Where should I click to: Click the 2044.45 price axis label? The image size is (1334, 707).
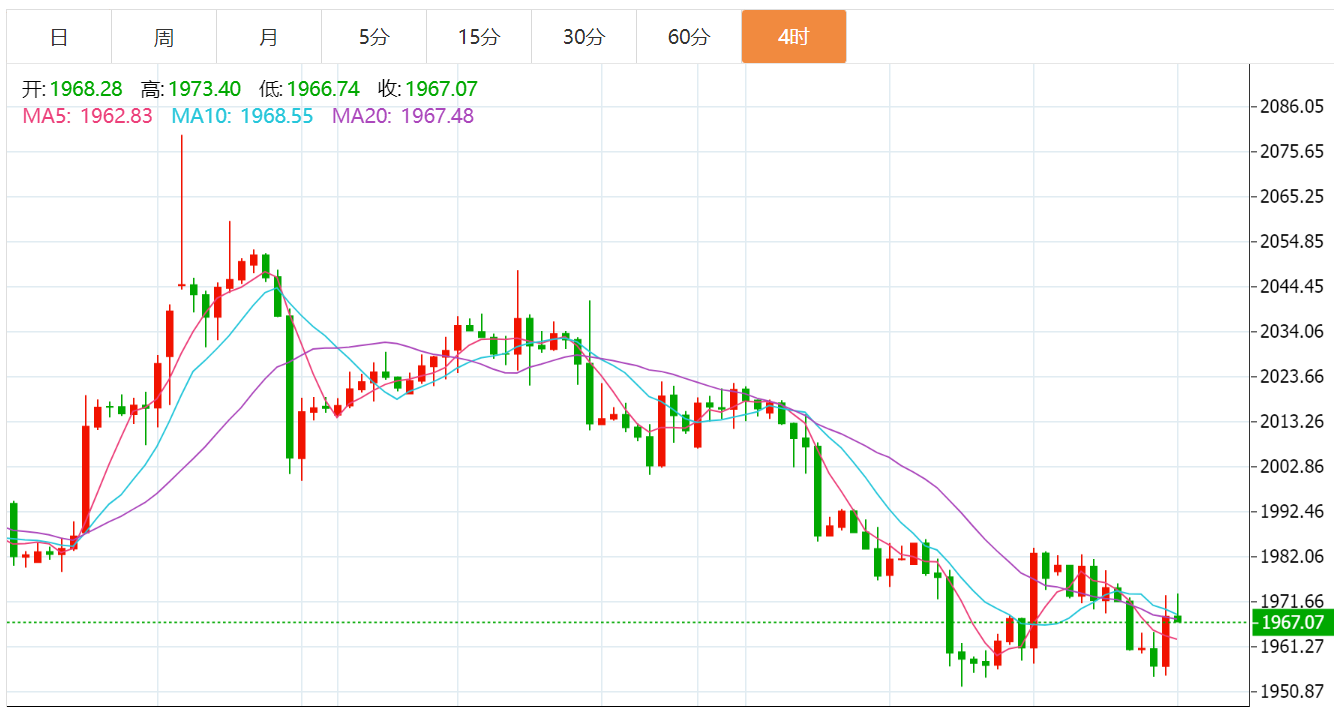(1292, 286)
